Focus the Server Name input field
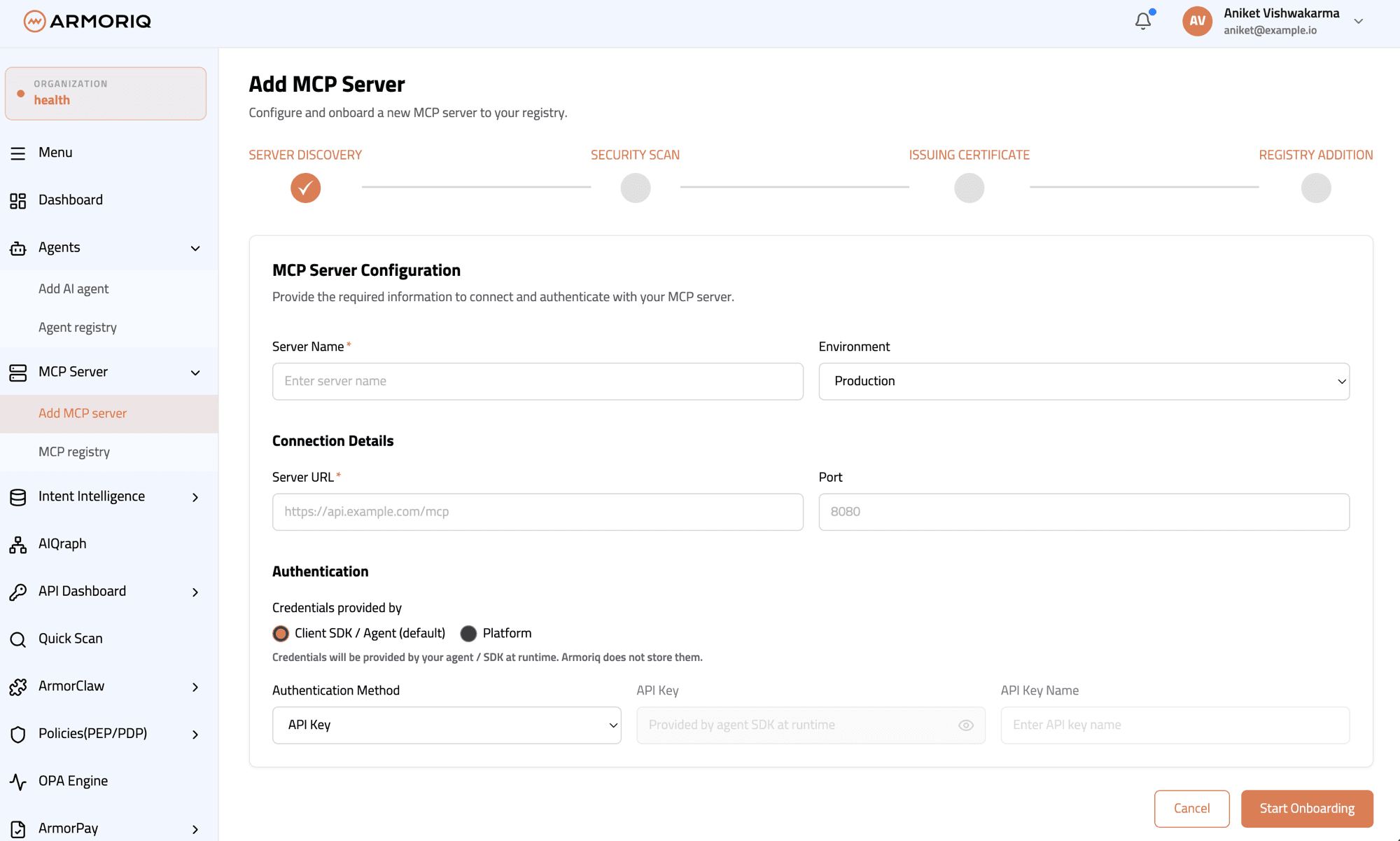The width and height of the screenshot is (1400, 841). pos(538,381)
